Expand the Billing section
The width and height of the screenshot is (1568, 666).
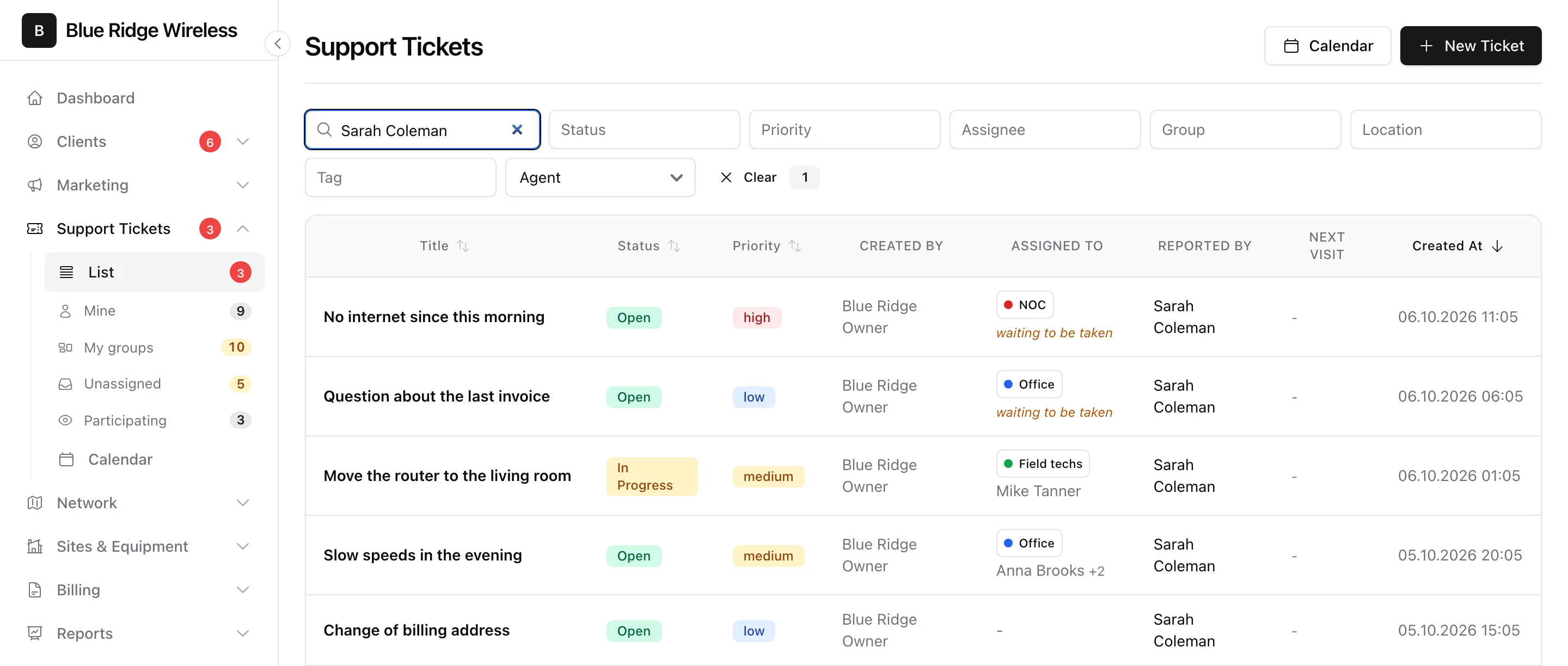[x=242, y=590]
